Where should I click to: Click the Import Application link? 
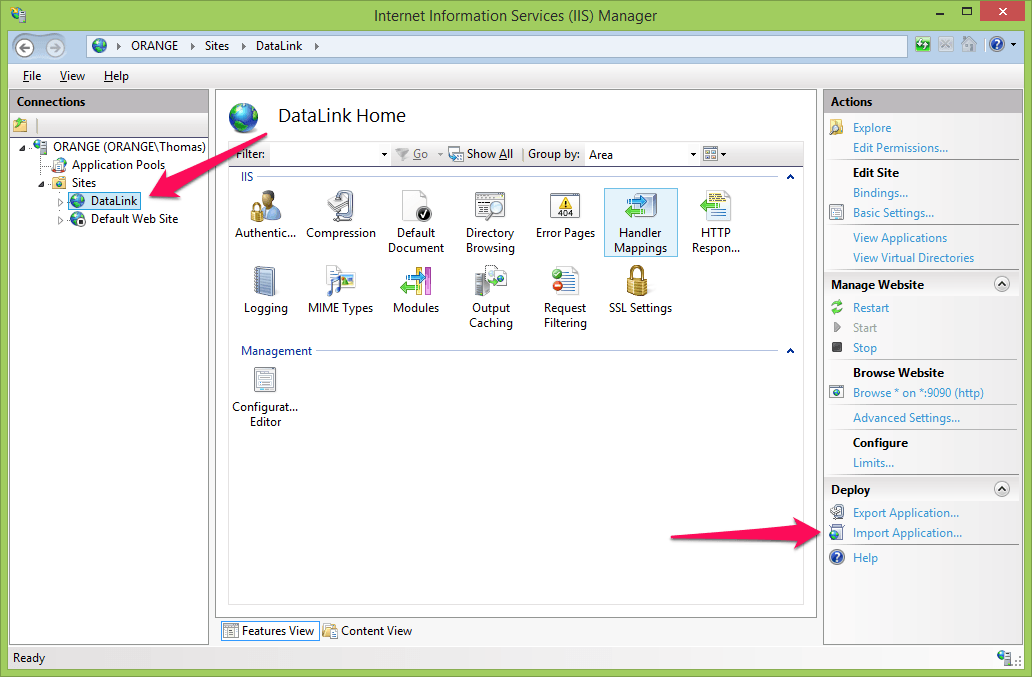tap(907, 533)
